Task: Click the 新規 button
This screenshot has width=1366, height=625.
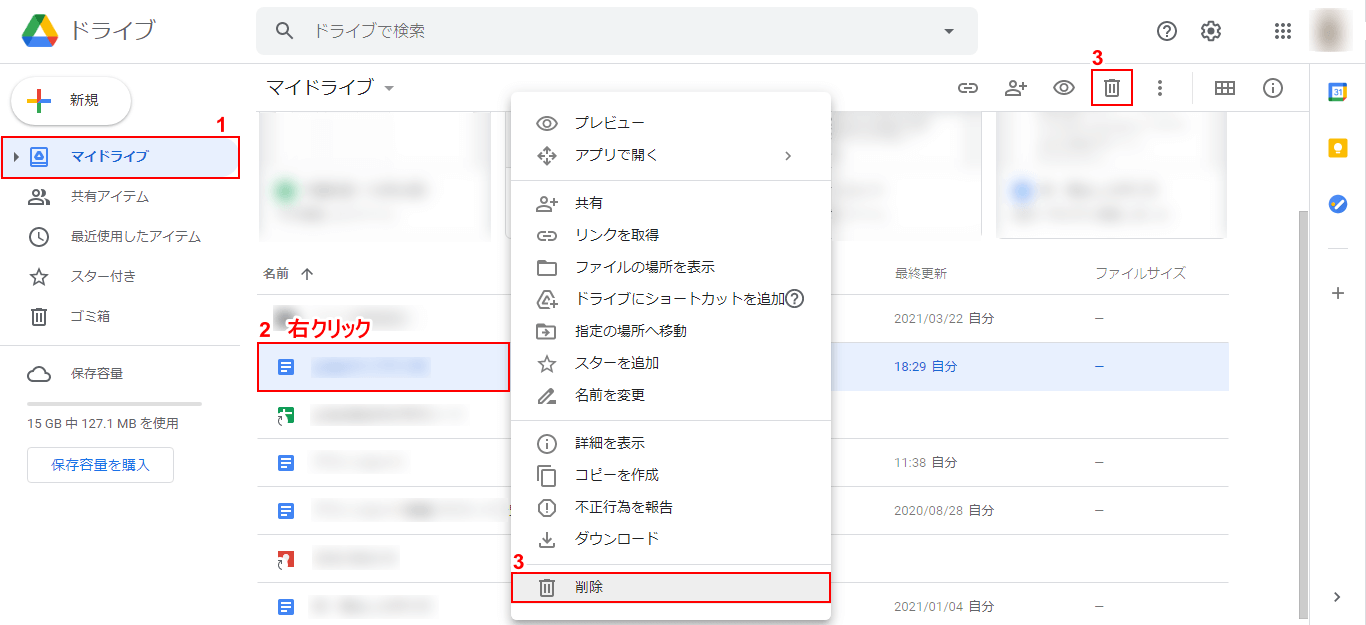Action: 71,101
